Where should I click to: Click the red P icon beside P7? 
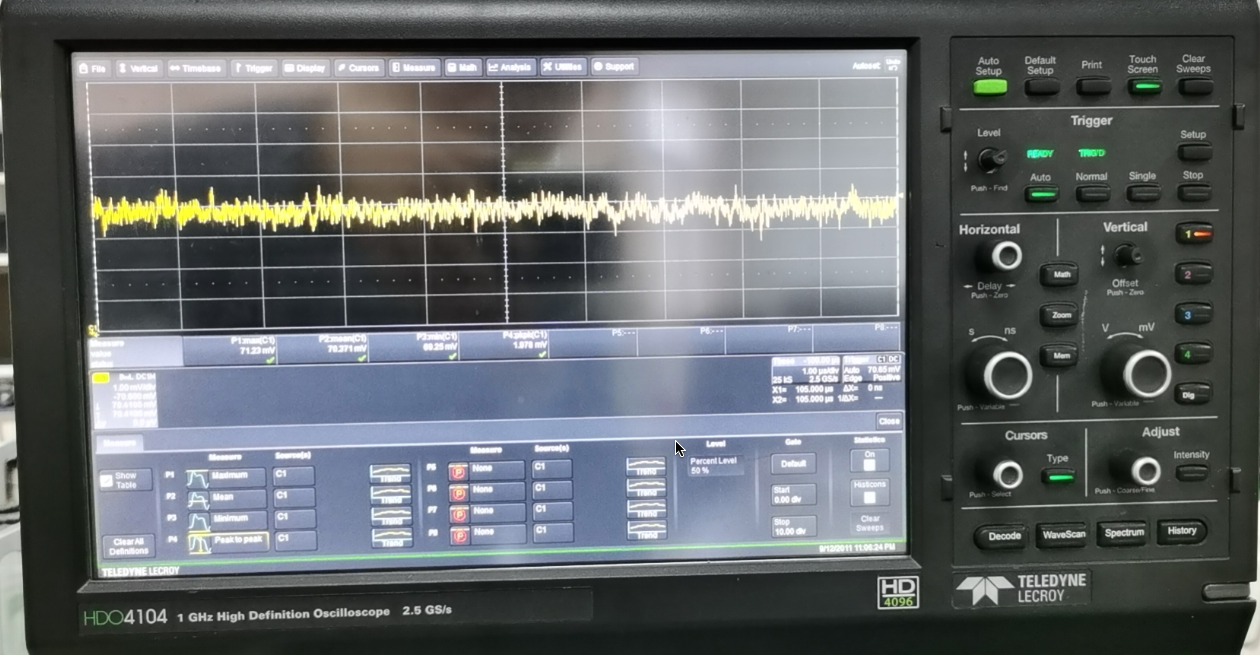click(x=458, y=513)
